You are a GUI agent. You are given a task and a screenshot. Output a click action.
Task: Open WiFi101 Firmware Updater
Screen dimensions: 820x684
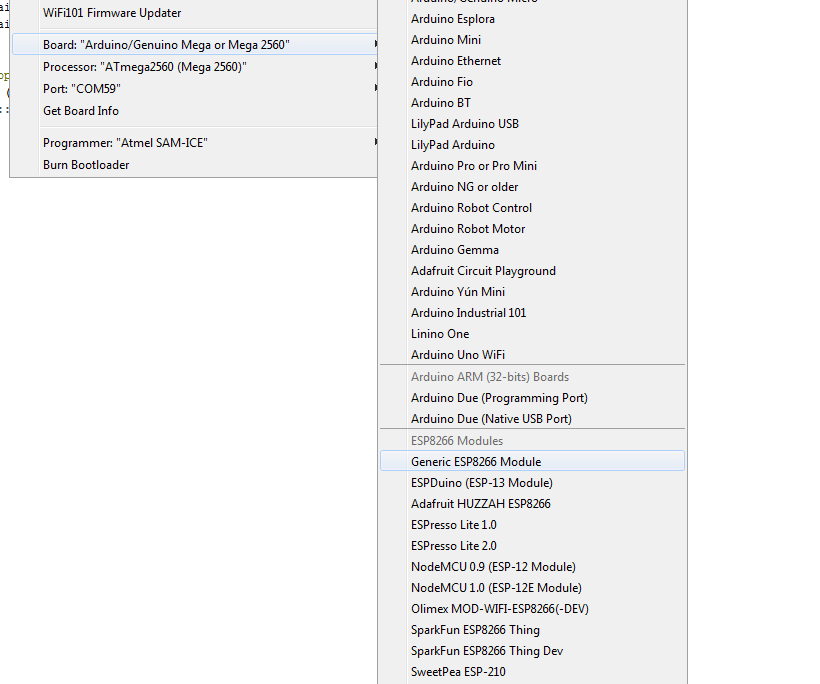click(x=193, y=13)
